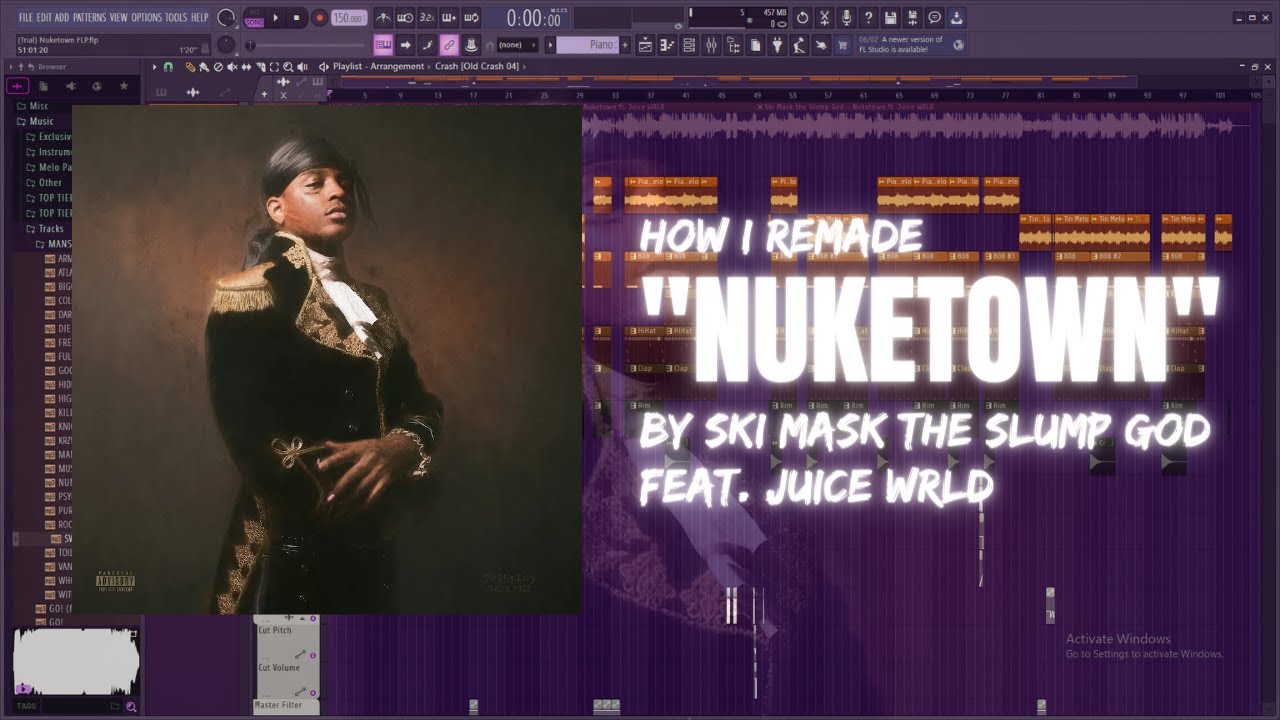This screenshot has width=1280, height=720.
Task: Collapse the Tracks folder
Action: [x=44, y=229]
